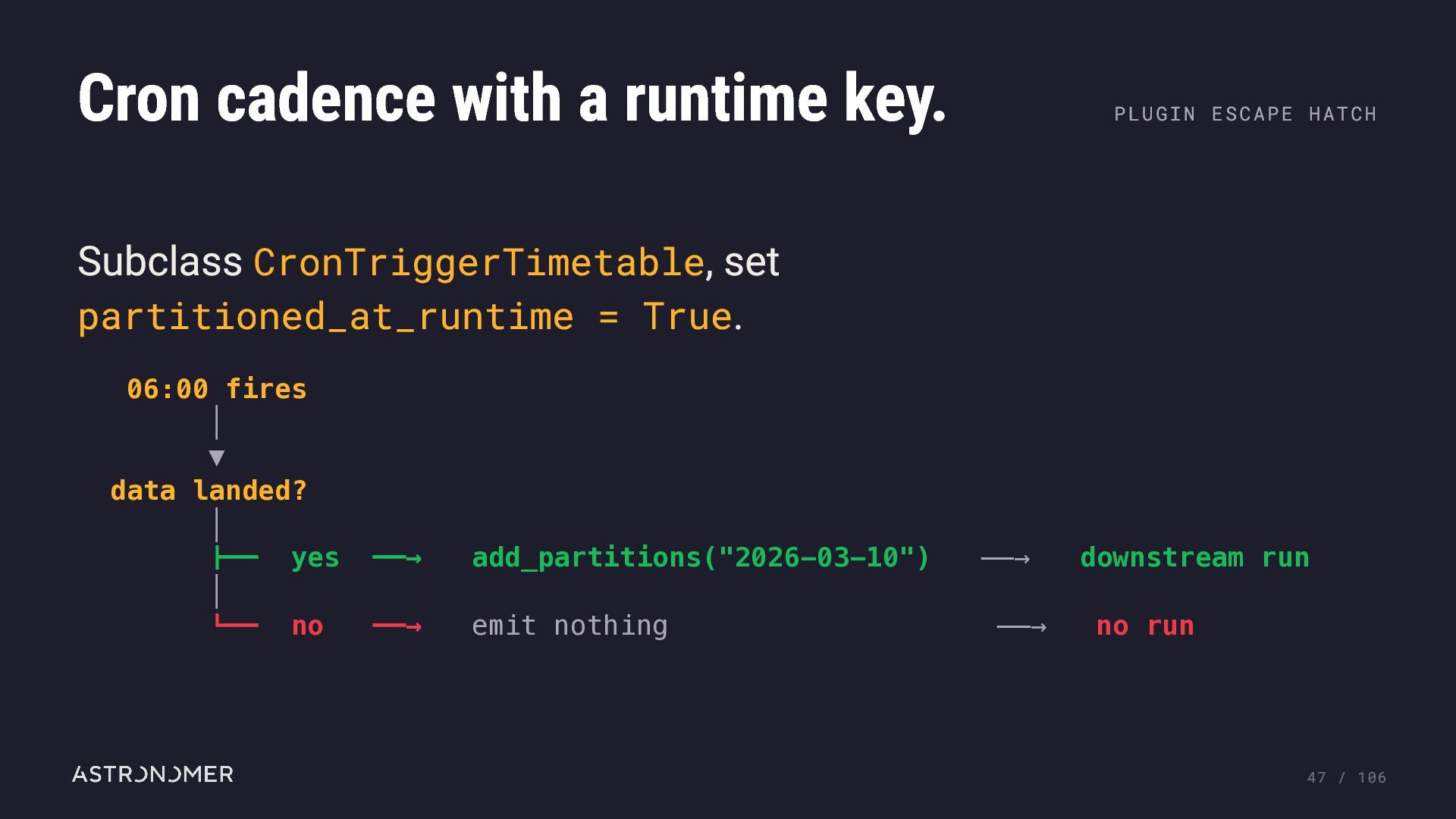1456x819 pixels.
Task: Click the data landed? decision node
Action: point(209,491)
